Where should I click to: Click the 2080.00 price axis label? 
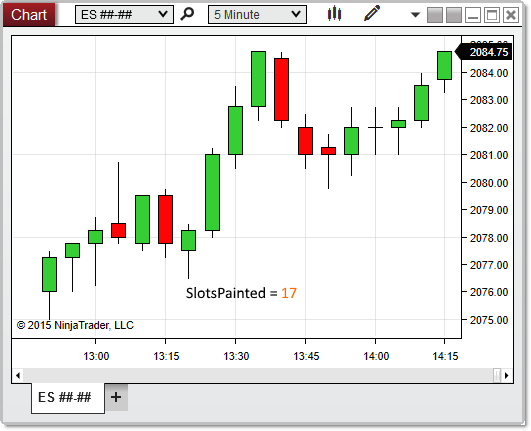point(489,183)
